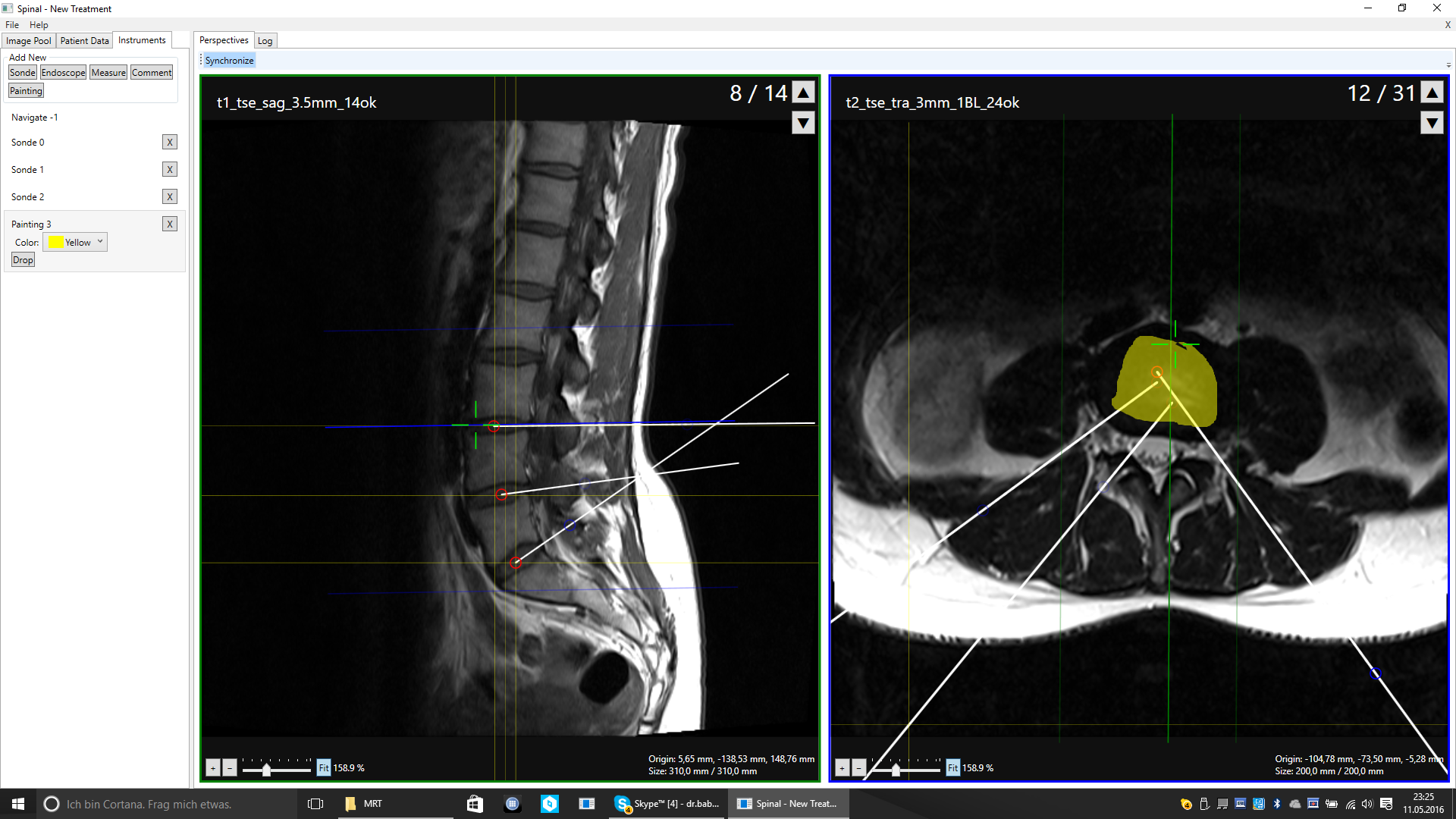Screen dimensions: 1456x819
Task: Add a new Endoscope instrument
Action: click(63, 73)
